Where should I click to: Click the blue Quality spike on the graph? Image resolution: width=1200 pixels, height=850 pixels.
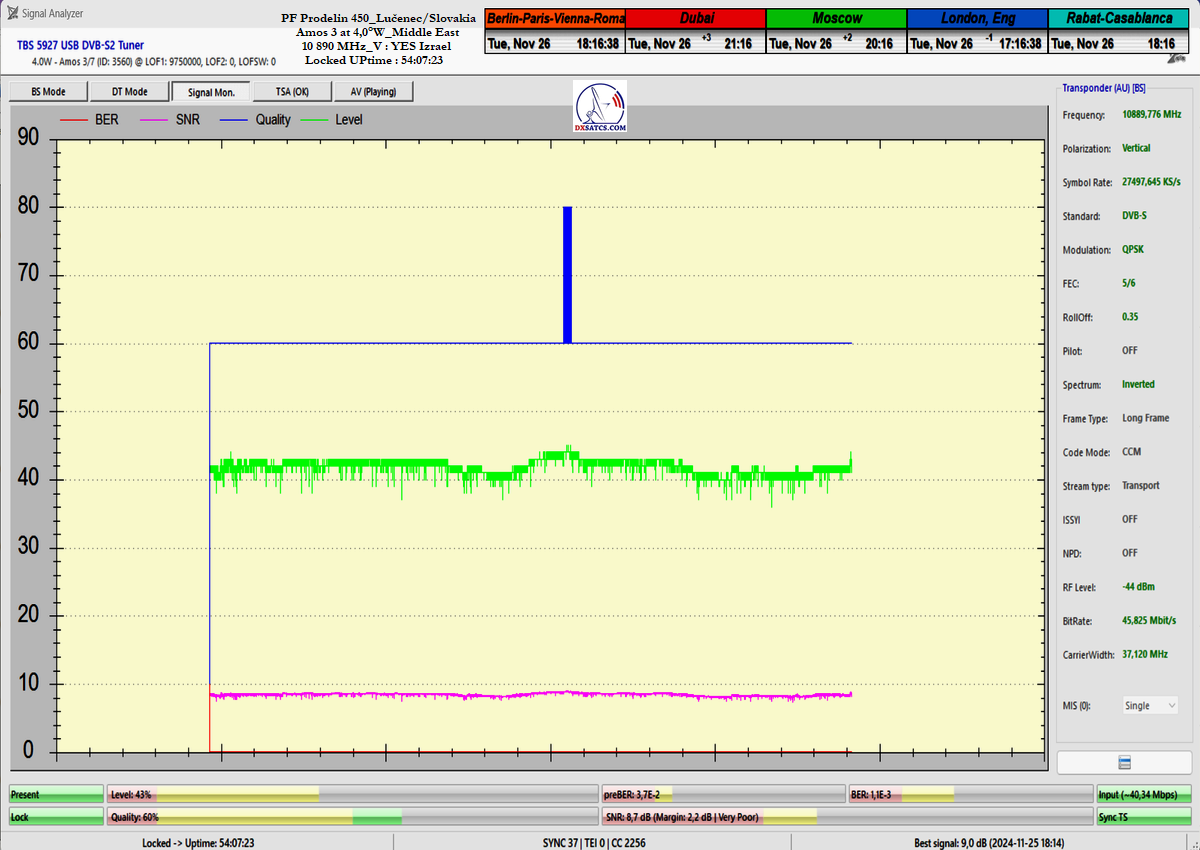point(567,275)
